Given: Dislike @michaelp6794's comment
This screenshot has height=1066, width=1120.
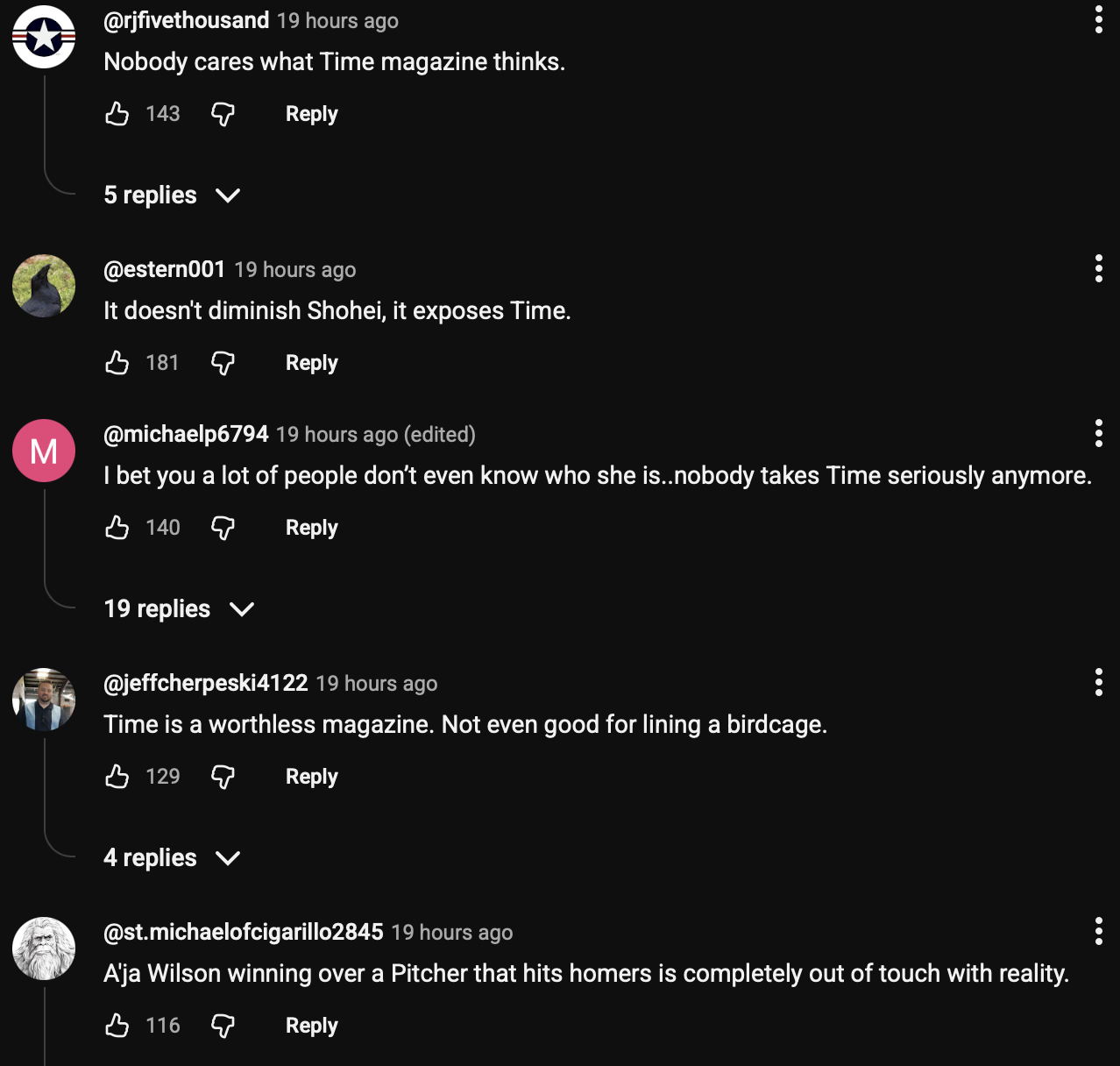Looking at the screenshot, I should (x=223, y=528).
